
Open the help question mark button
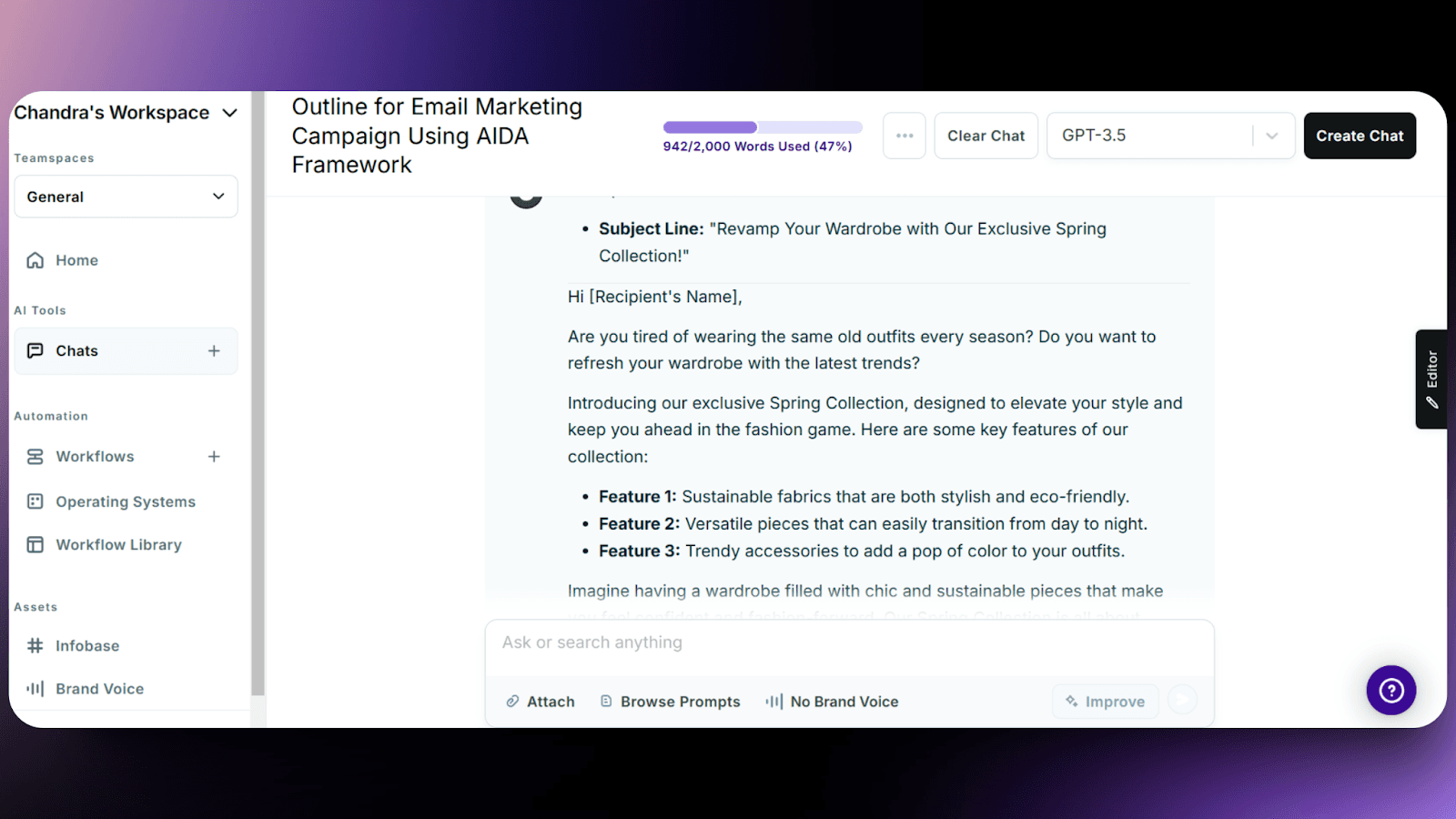[x=1391, y=691]
